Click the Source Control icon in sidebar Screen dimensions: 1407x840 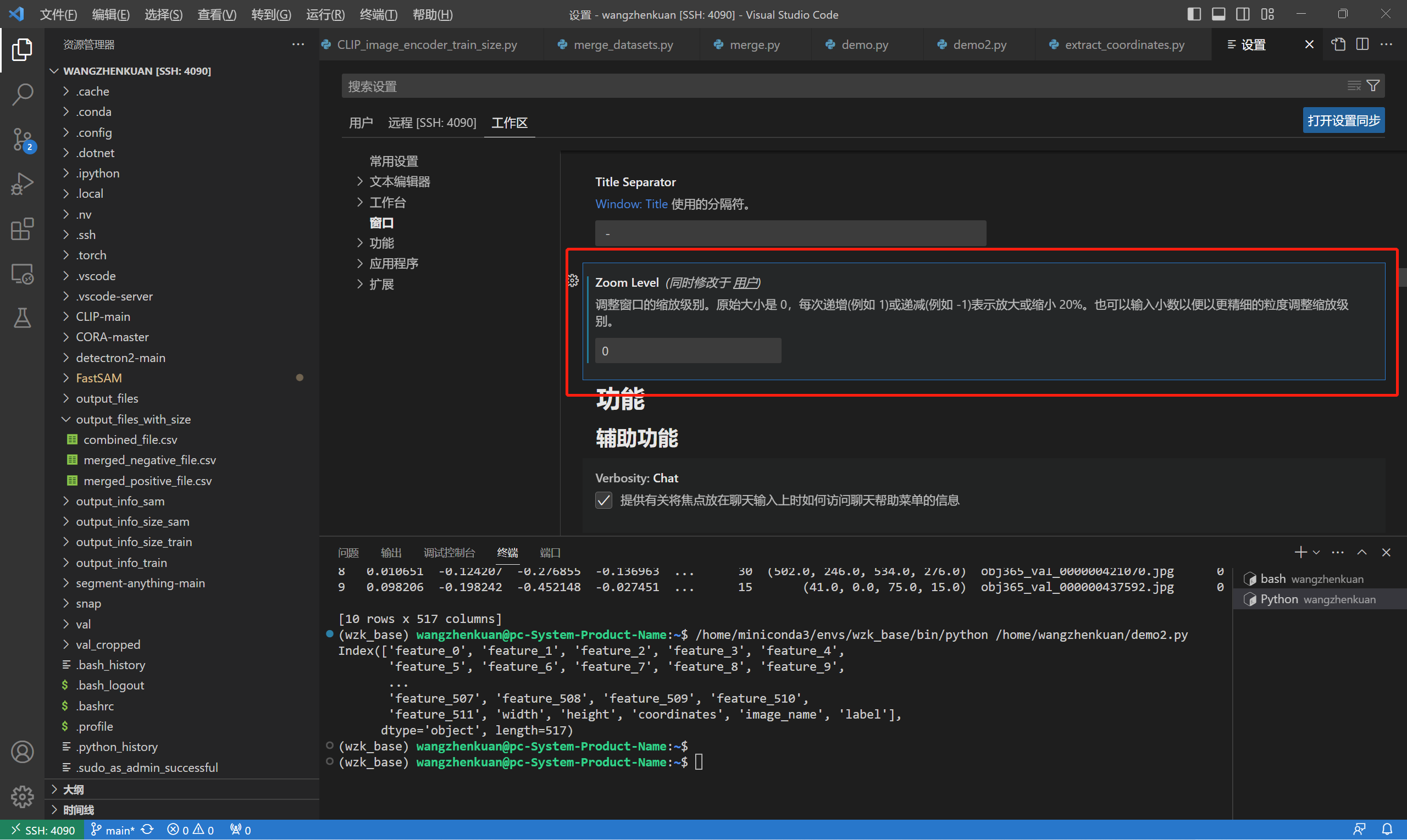tap(22, 139)
